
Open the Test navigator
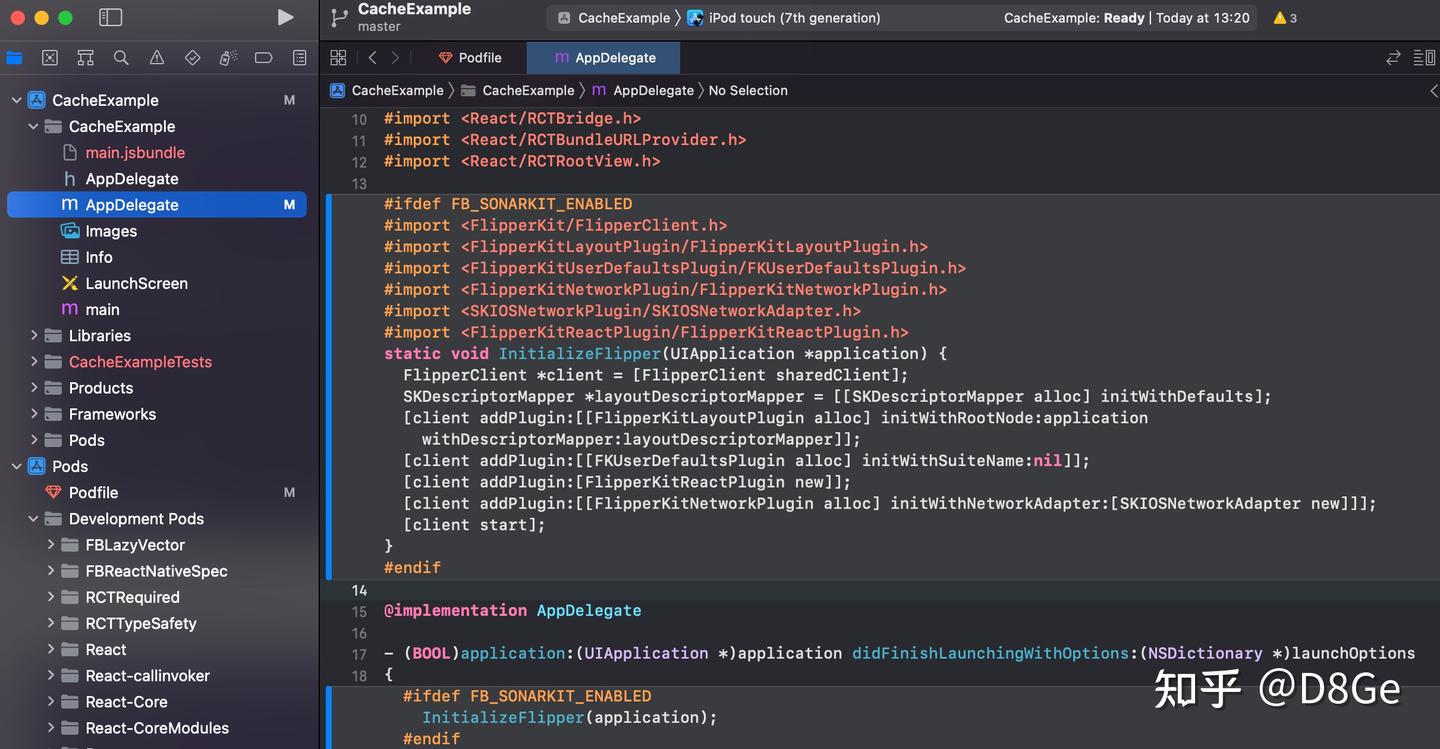(x=192, y=57)
